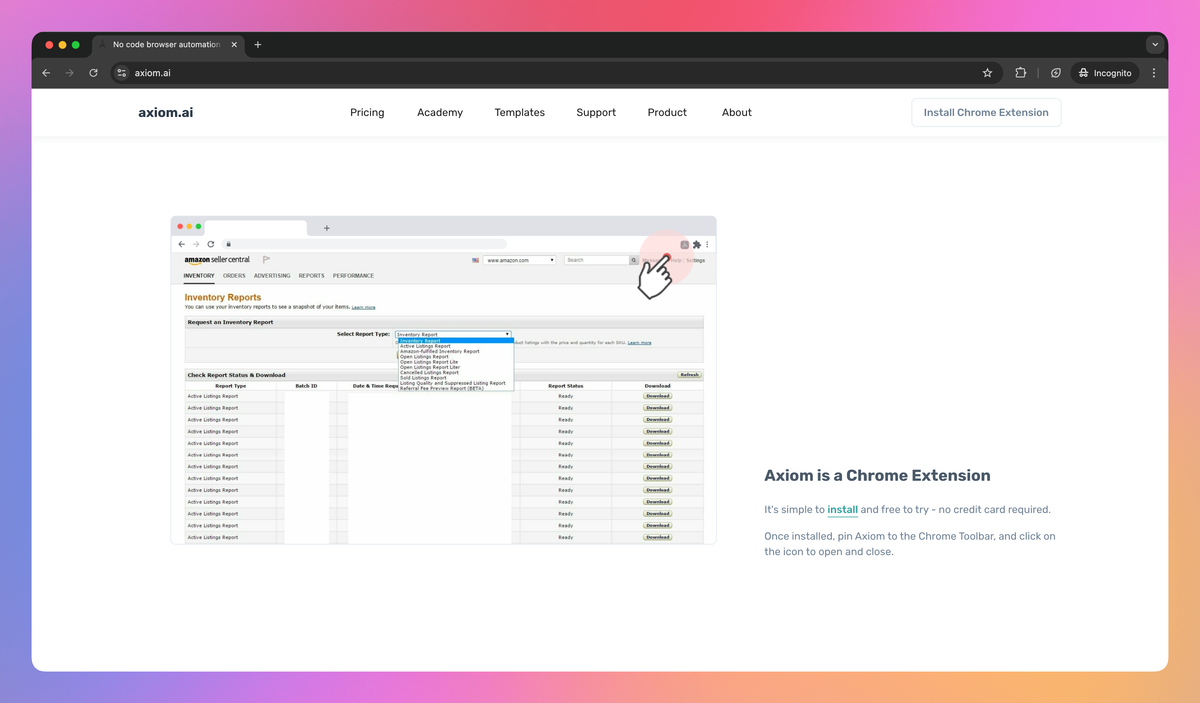1200x703 pixels.
Task: Click Install Chrome Extension button
Action: click(x=986, y=112)
